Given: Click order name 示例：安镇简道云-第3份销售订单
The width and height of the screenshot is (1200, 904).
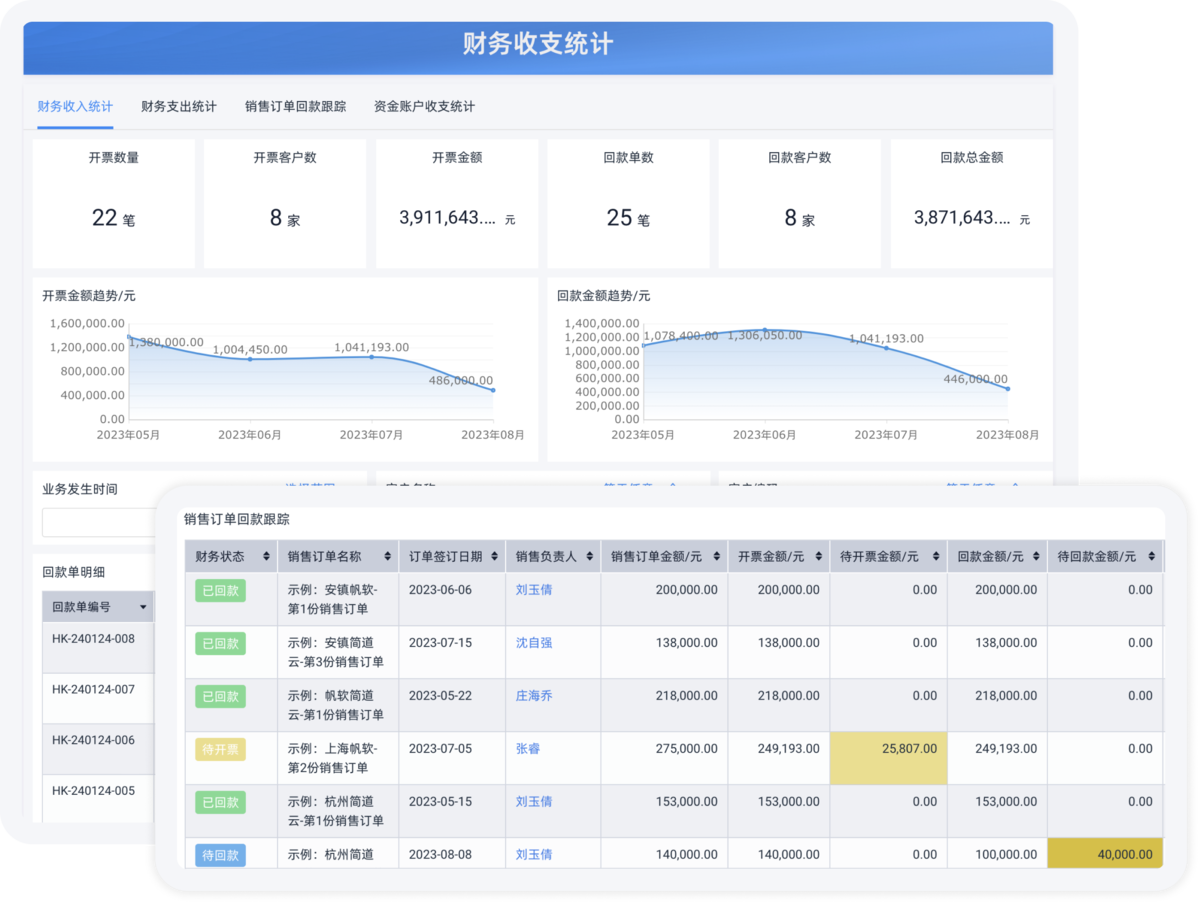Looking at the screenshot, I should 335,652.
